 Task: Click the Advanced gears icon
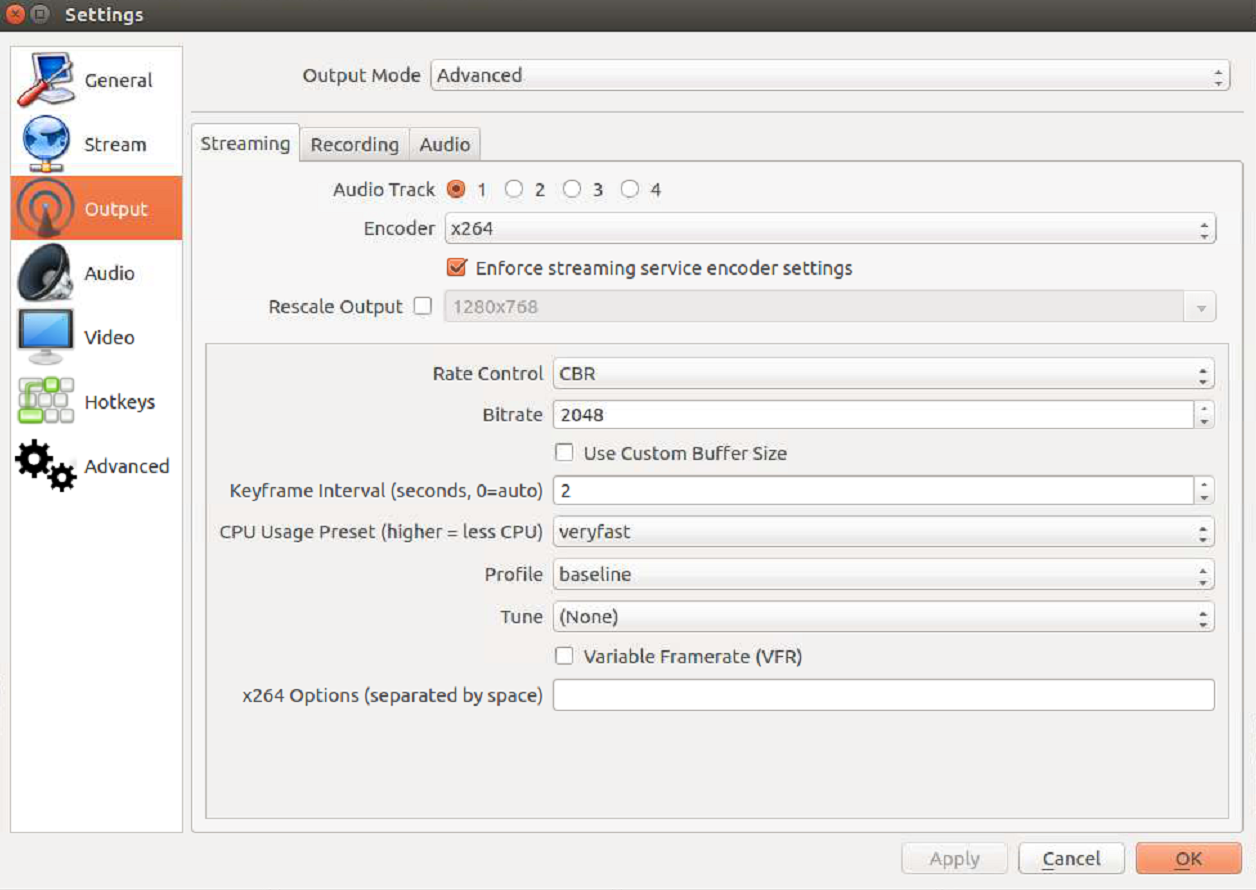[x=46, y=465]
